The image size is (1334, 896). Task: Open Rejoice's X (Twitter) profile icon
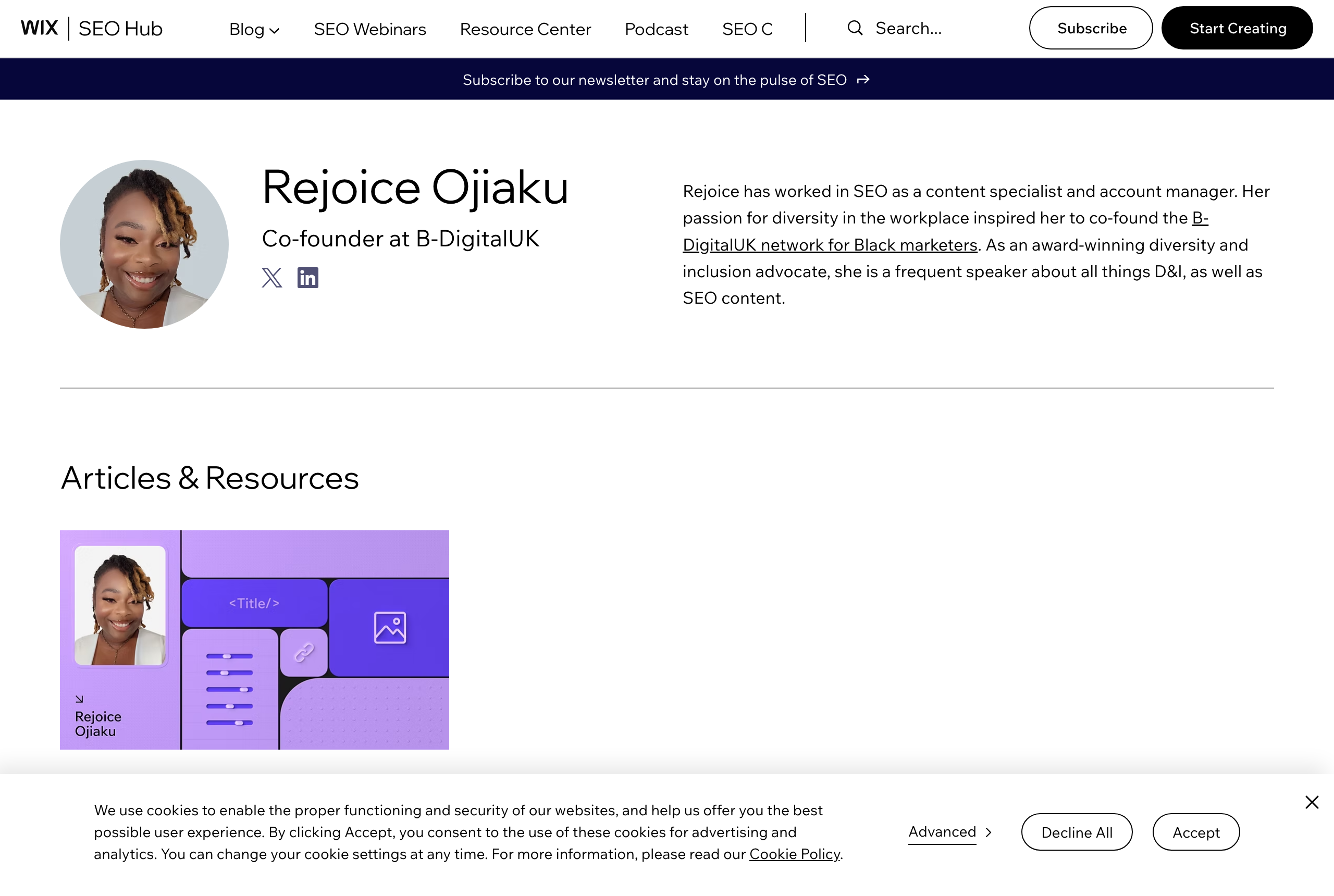click(272, 278)
